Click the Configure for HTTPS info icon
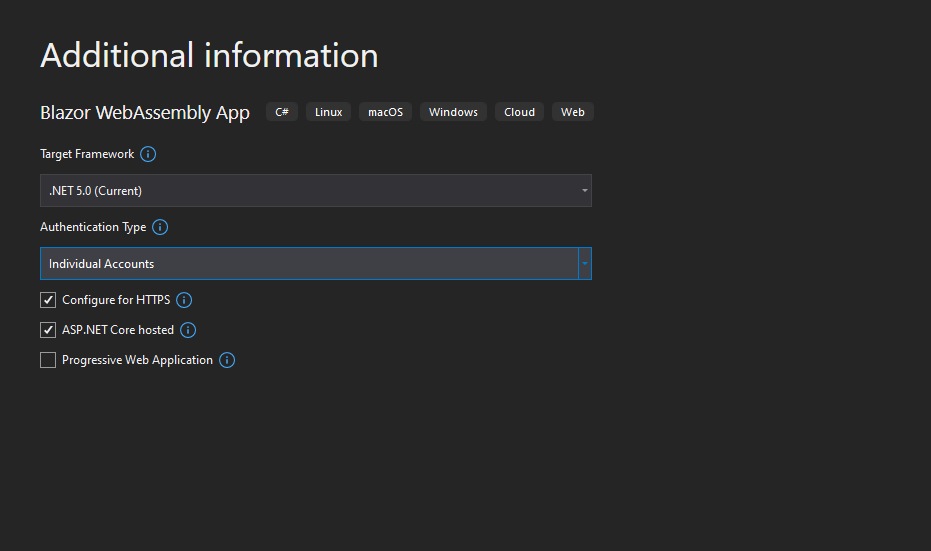Viewport: 931px width, 551px height. pyautogui.click(x=184, y=300)
